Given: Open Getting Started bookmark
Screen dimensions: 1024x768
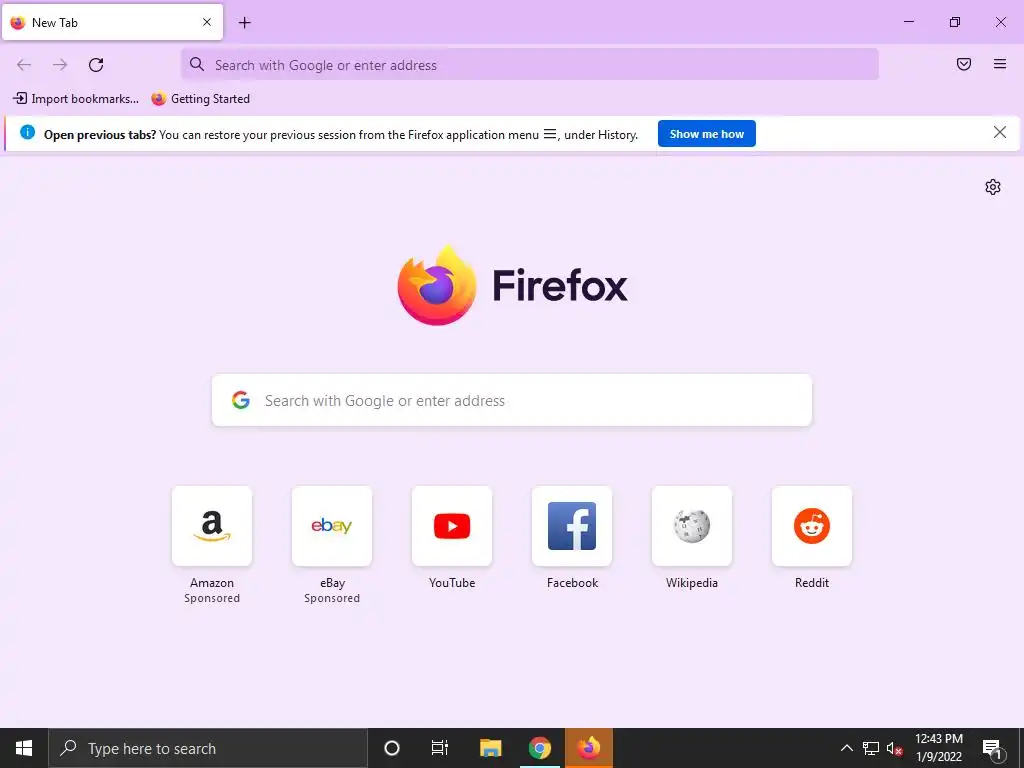Looking at the screenshot, I should coord(200,99).
